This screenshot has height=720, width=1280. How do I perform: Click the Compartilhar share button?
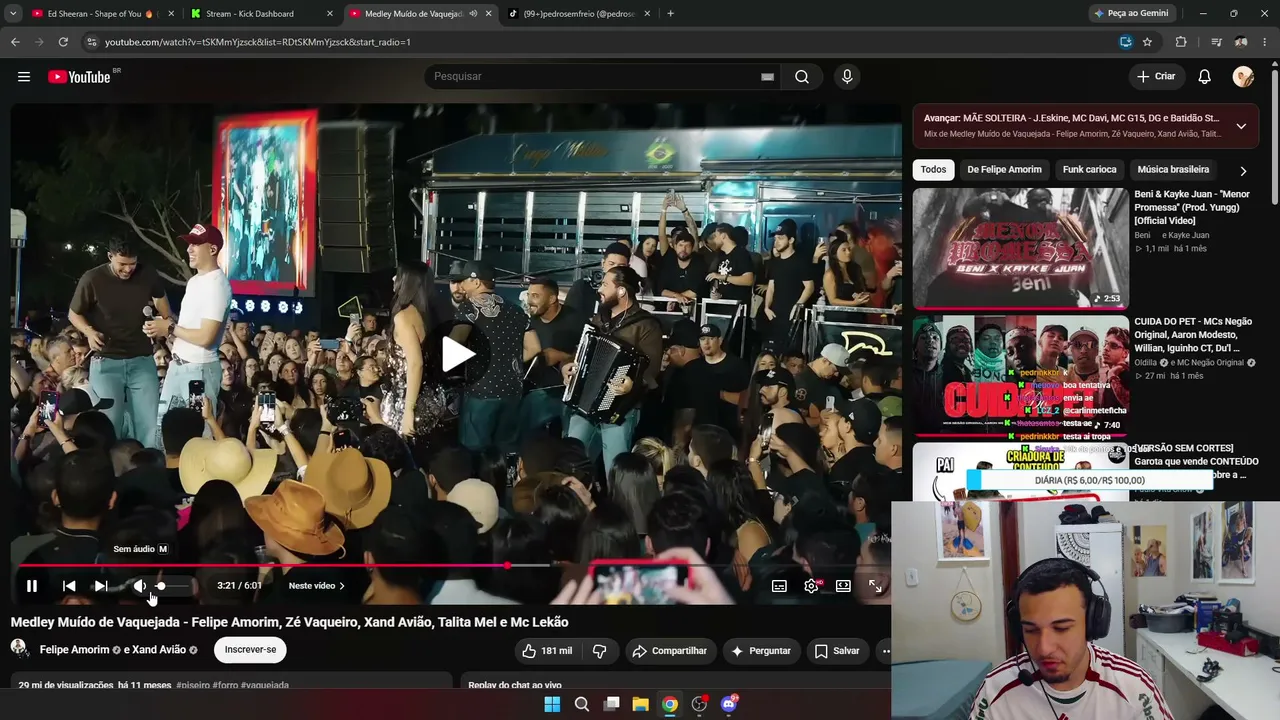click(669, 651)
